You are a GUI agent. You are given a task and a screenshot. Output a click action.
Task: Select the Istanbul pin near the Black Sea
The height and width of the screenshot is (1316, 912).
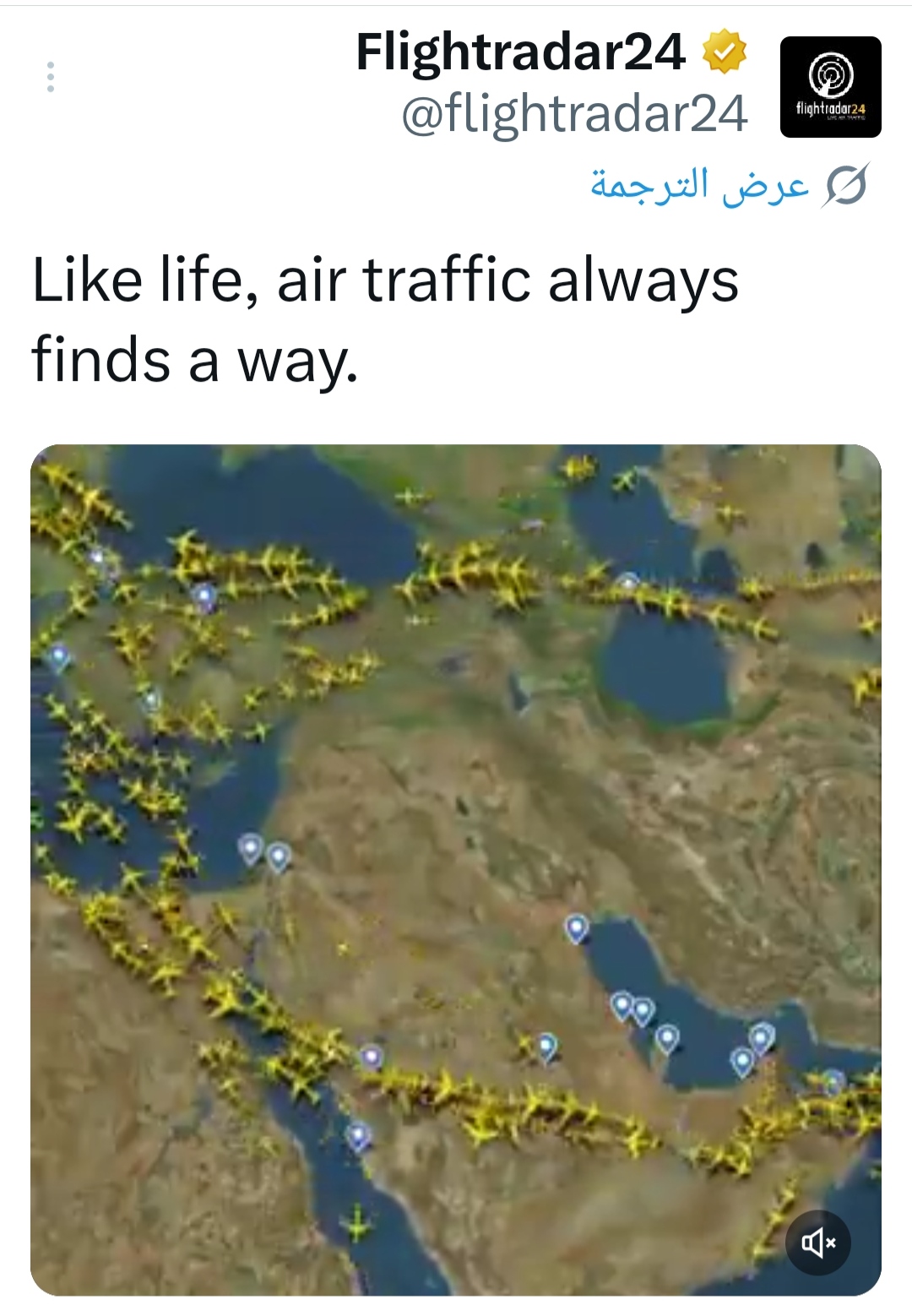click(x=204, y=595)
